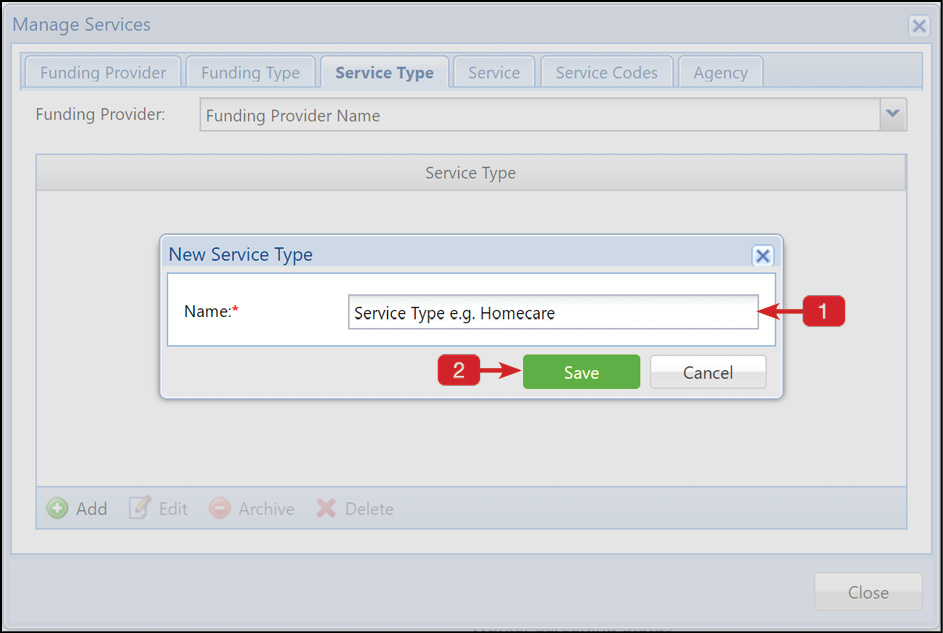
Task: Click the Close button
Action: click(868, 592)
